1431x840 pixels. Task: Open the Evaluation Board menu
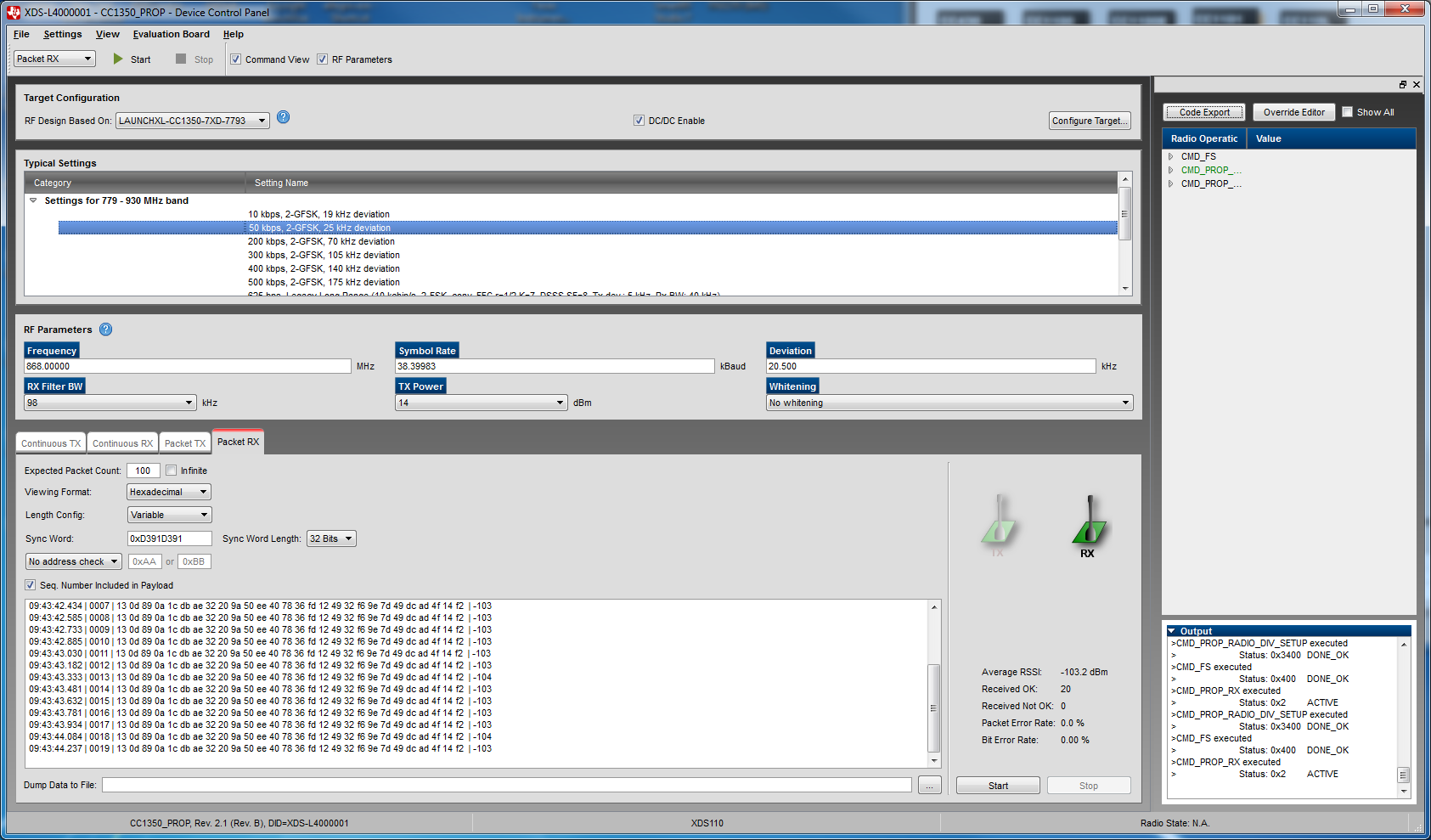(x=171, y=34)
